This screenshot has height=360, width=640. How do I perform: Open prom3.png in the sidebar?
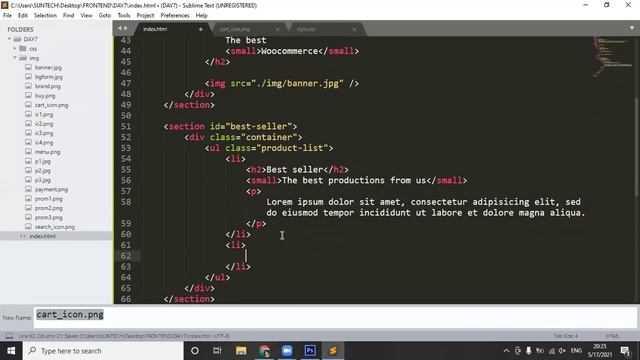pyautogui.click(x=49, y=218)
